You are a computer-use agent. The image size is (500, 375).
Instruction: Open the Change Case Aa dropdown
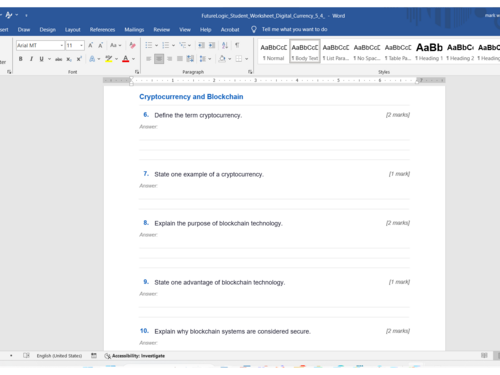click(x=116, y=45)
